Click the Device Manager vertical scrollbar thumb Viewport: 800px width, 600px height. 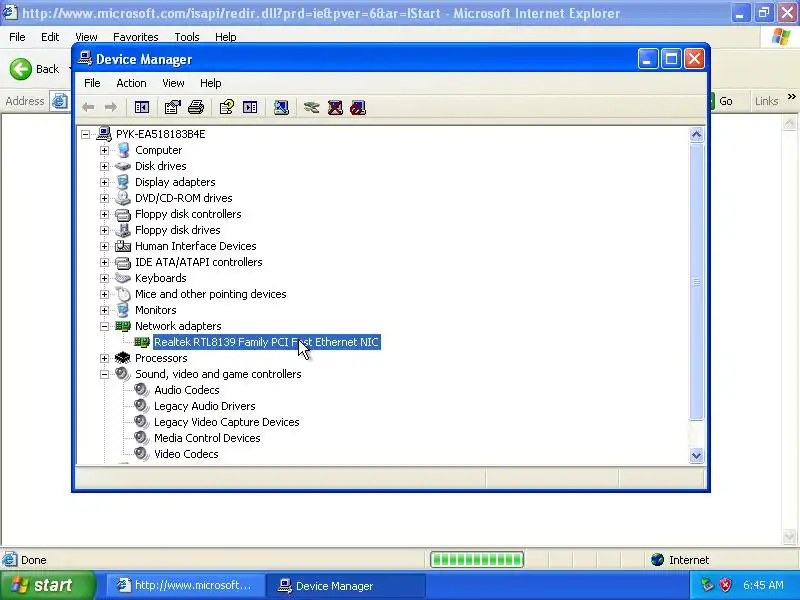click(696, 282)
